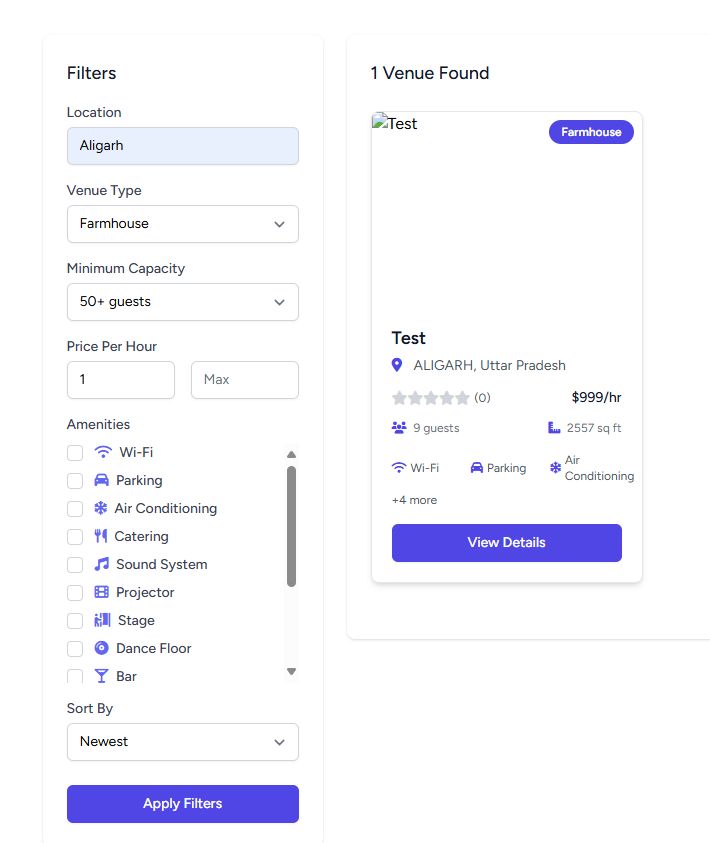710x843 pixels.
Task: Enable the Wi-Fi amenity checkbox
Action: 75,453
